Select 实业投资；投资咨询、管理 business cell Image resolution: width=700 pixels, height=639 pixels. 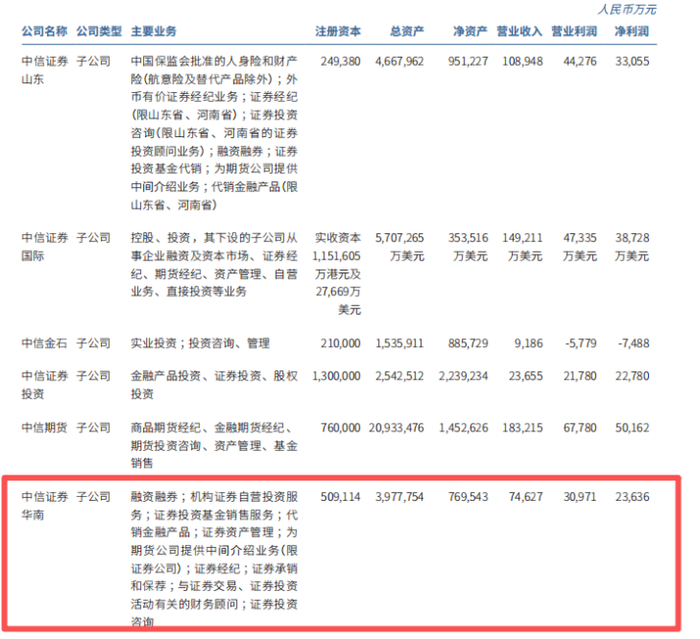[x=200, y=343]
